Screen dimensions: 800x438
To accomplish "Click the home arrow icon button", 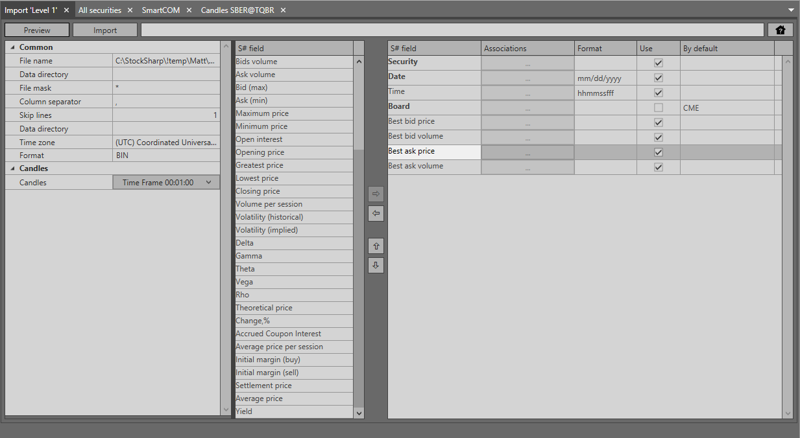I will point(780,30).
